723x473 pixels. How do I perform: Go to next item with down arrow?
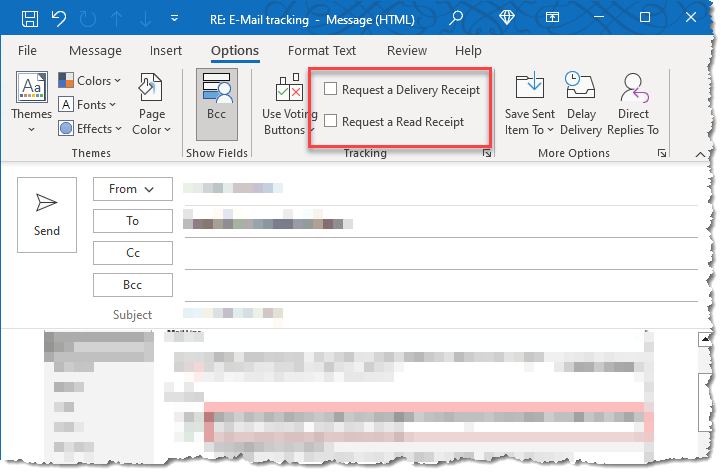[146, 19]
